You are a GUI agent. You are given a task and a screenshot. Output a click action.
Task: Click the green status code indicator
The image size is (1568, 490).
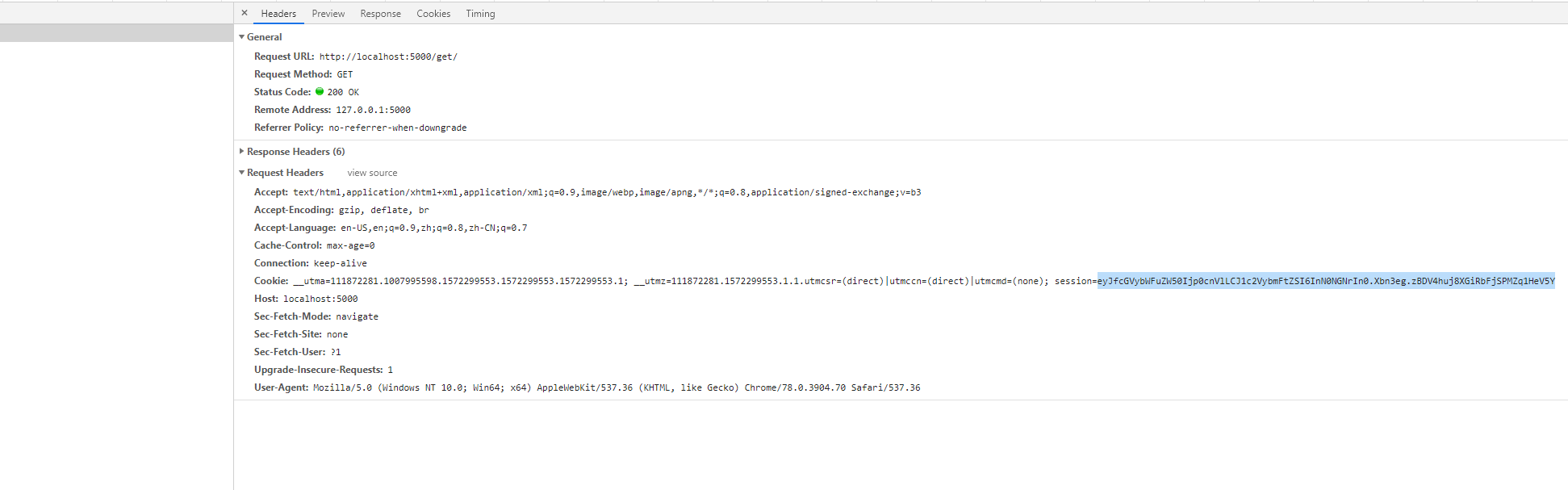(x=320, y=92)
